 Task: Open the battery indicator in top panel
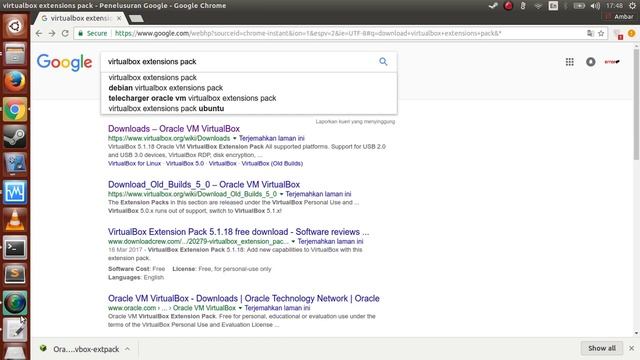point(579,6)
